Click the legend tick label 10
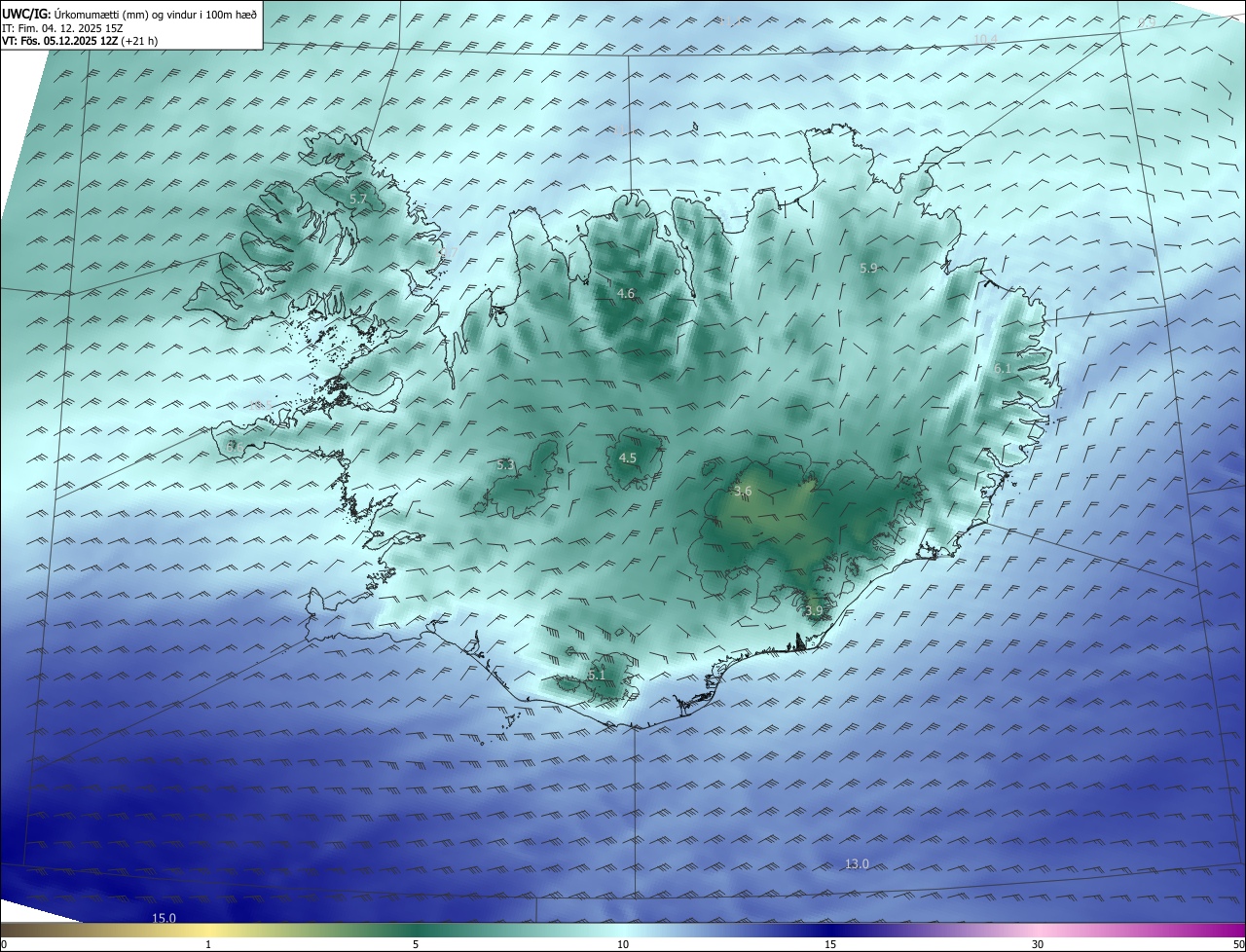The height and width of the screenshot is (952, 1246). pyautogui.click(x=623, y=944)
